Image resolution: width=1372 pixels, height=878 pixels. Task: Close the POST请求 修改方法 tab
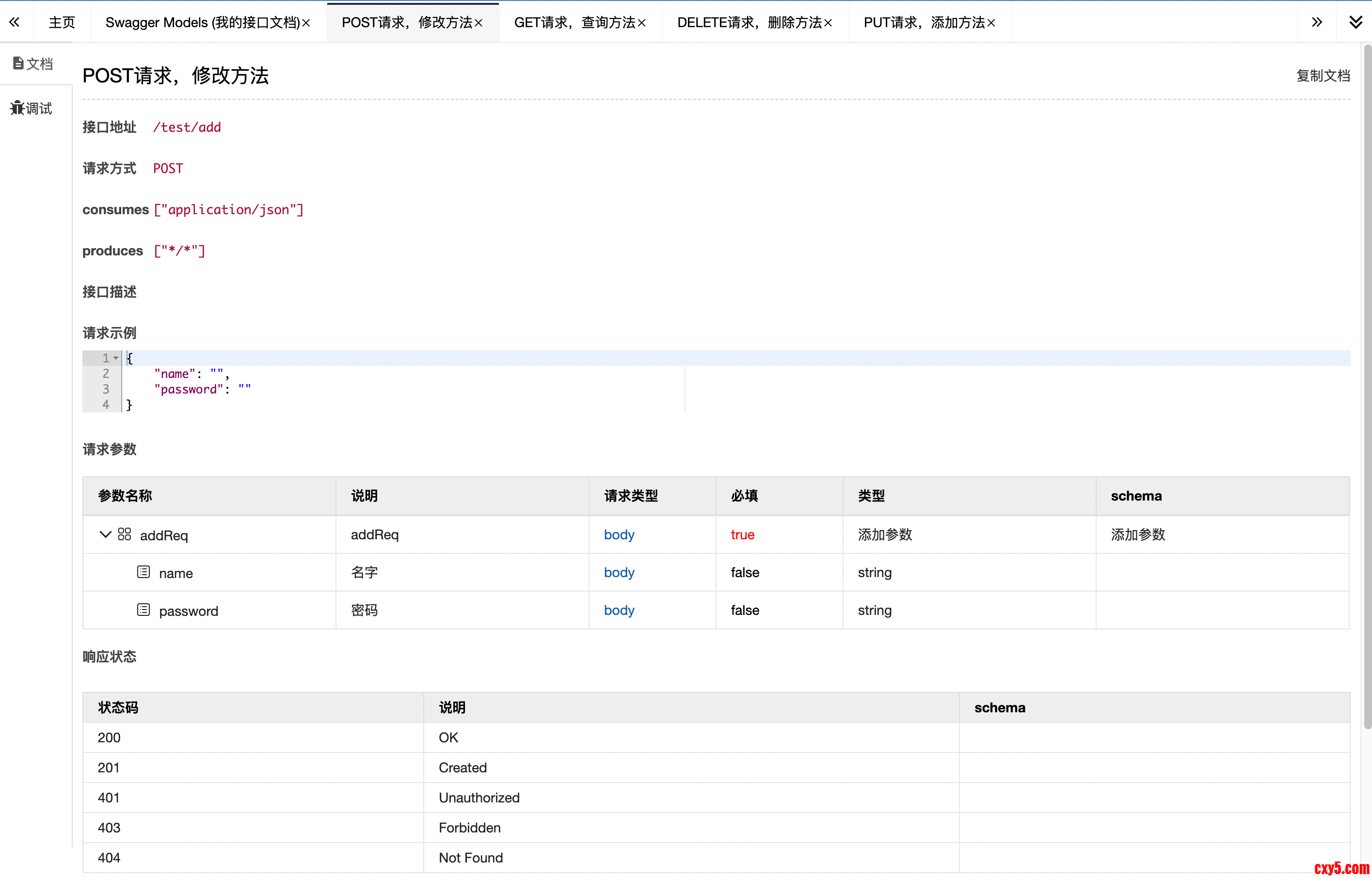coord(479,23)
